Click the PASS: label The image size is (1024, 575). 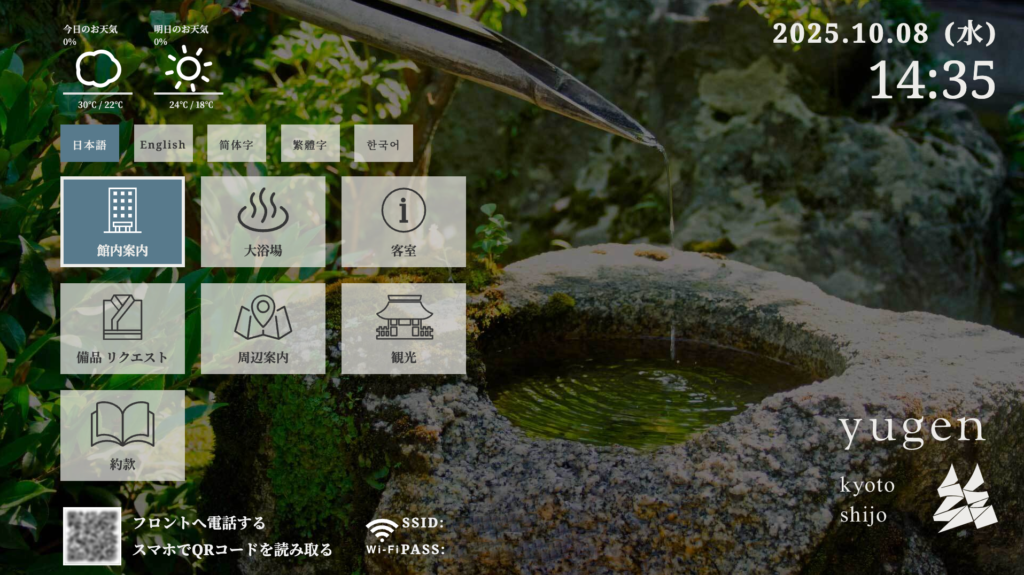point(423,550)
